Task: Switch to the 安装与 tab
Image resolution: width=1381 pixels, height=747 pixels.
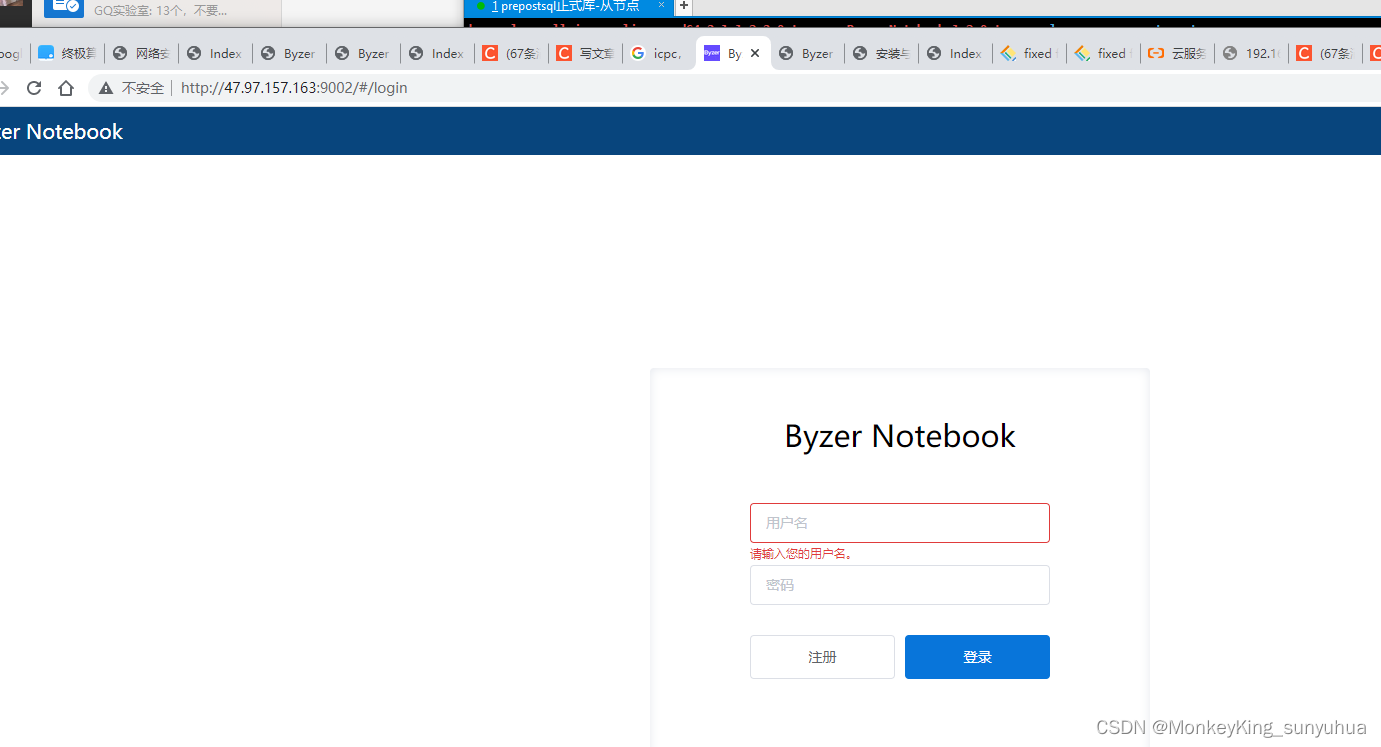Action: (881, 54)
